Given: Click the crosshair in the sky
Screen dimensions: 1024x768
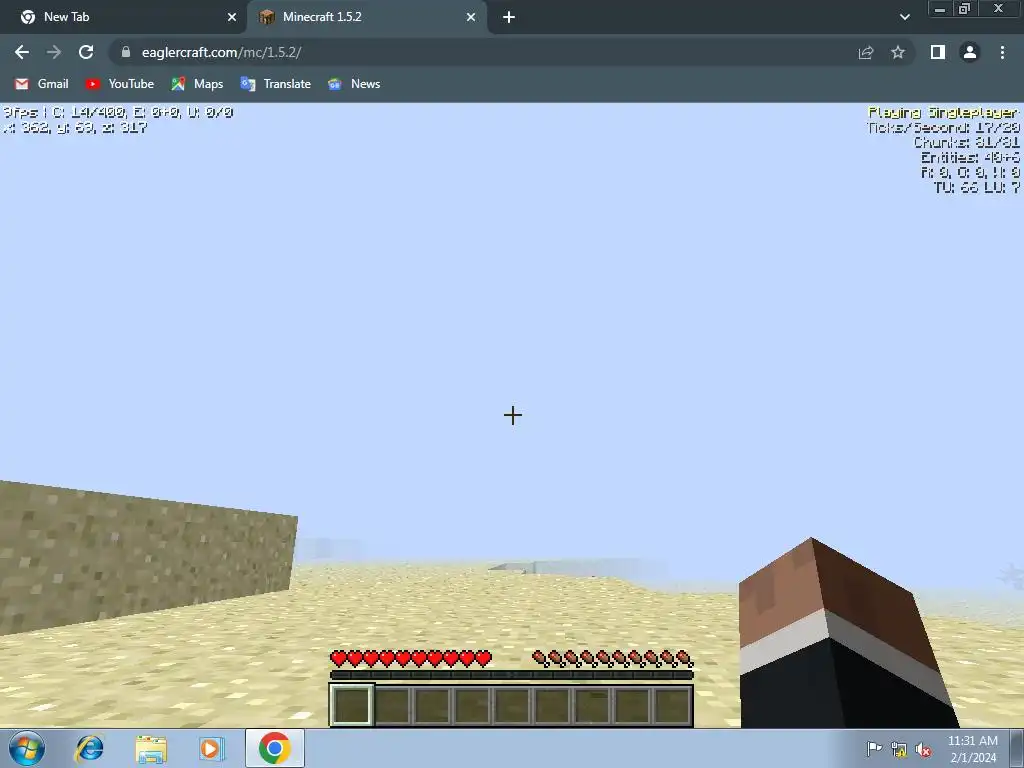Looking at the screenshot, I should point(513,415).
